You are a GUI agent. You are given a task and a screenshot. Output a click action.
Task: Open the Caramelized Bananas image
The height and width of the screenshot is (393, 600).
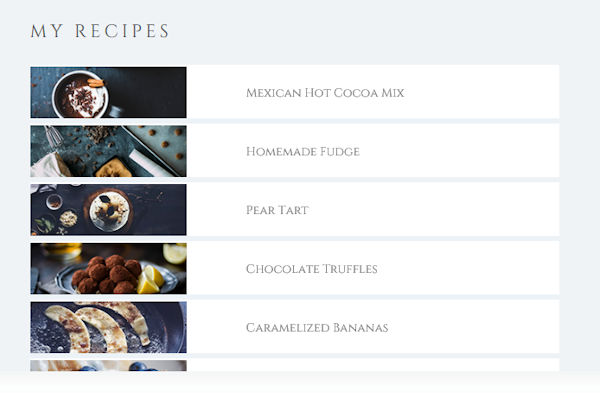coord(108,327)
